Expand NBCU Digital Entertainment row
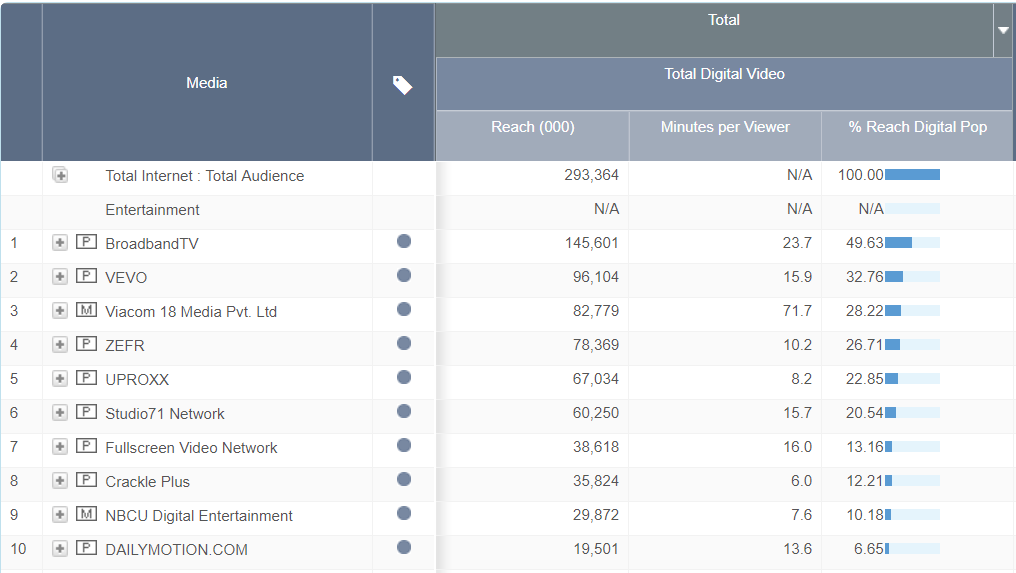The image size is (1016, 573). [x=60, y=515]
